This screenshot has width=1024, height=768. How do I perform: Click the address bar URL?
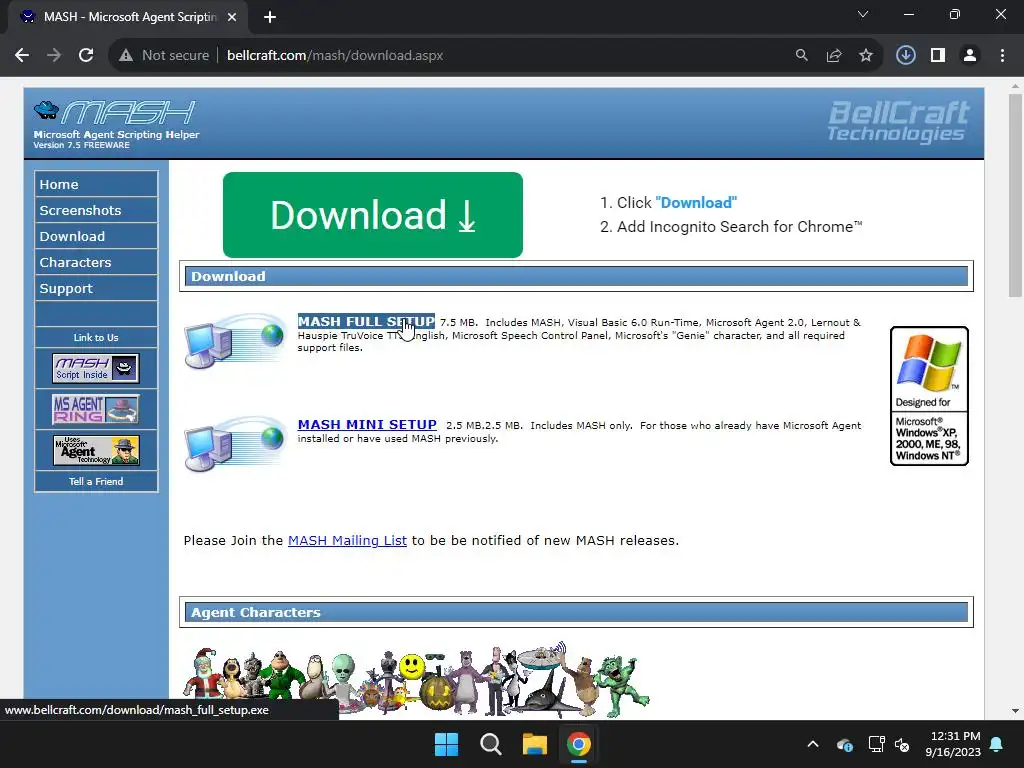(x=335, y=56)
